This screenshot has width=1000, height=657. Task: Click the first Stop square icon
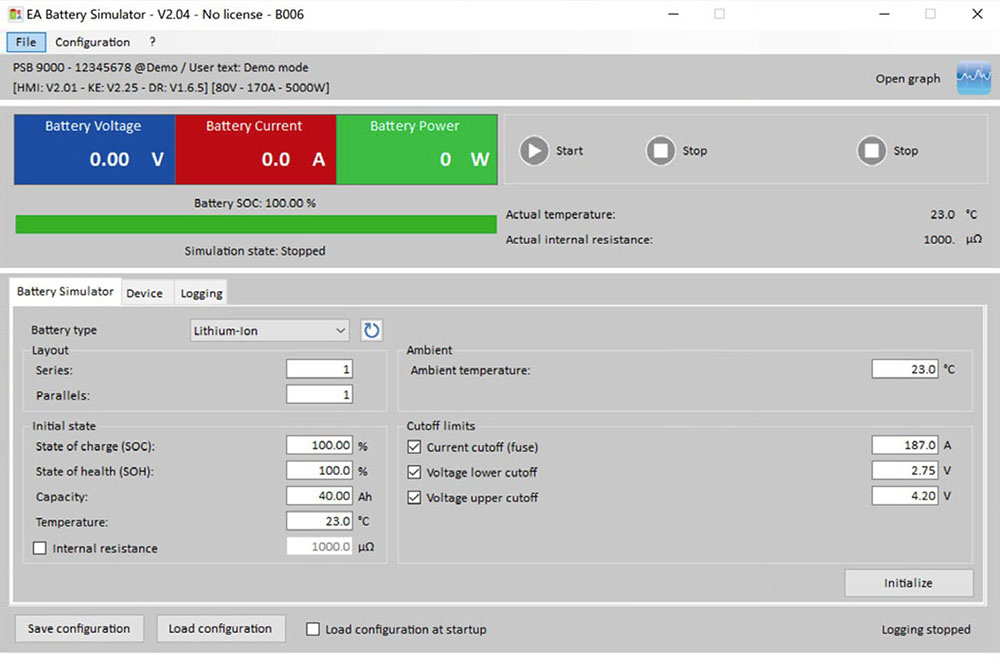[660, 151]
